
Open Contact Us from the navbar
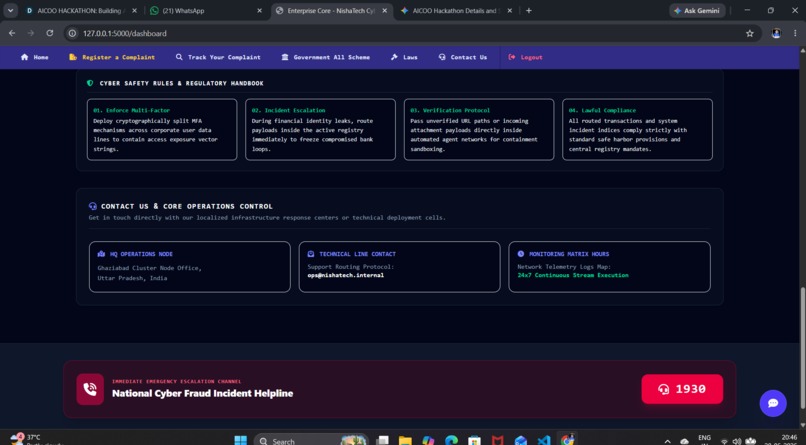tap(463, 57)
